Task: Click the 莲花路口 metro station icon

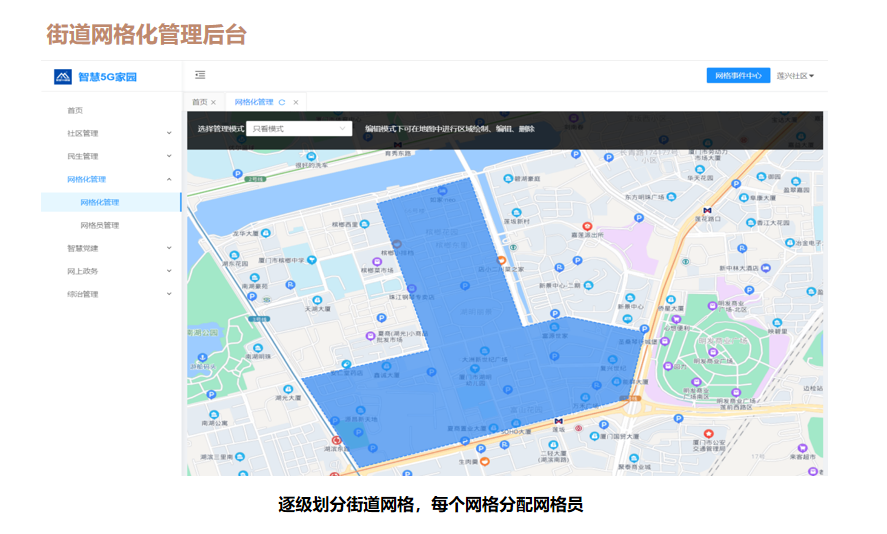Action: pyautogui.click(x=707, y=210)
